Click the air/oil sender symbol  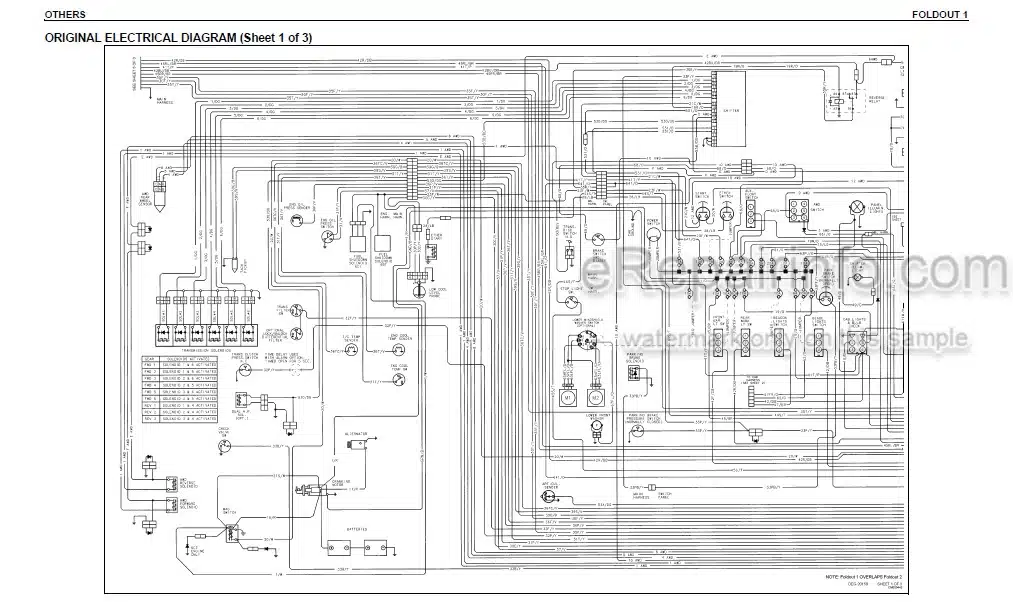pos(548,497)
